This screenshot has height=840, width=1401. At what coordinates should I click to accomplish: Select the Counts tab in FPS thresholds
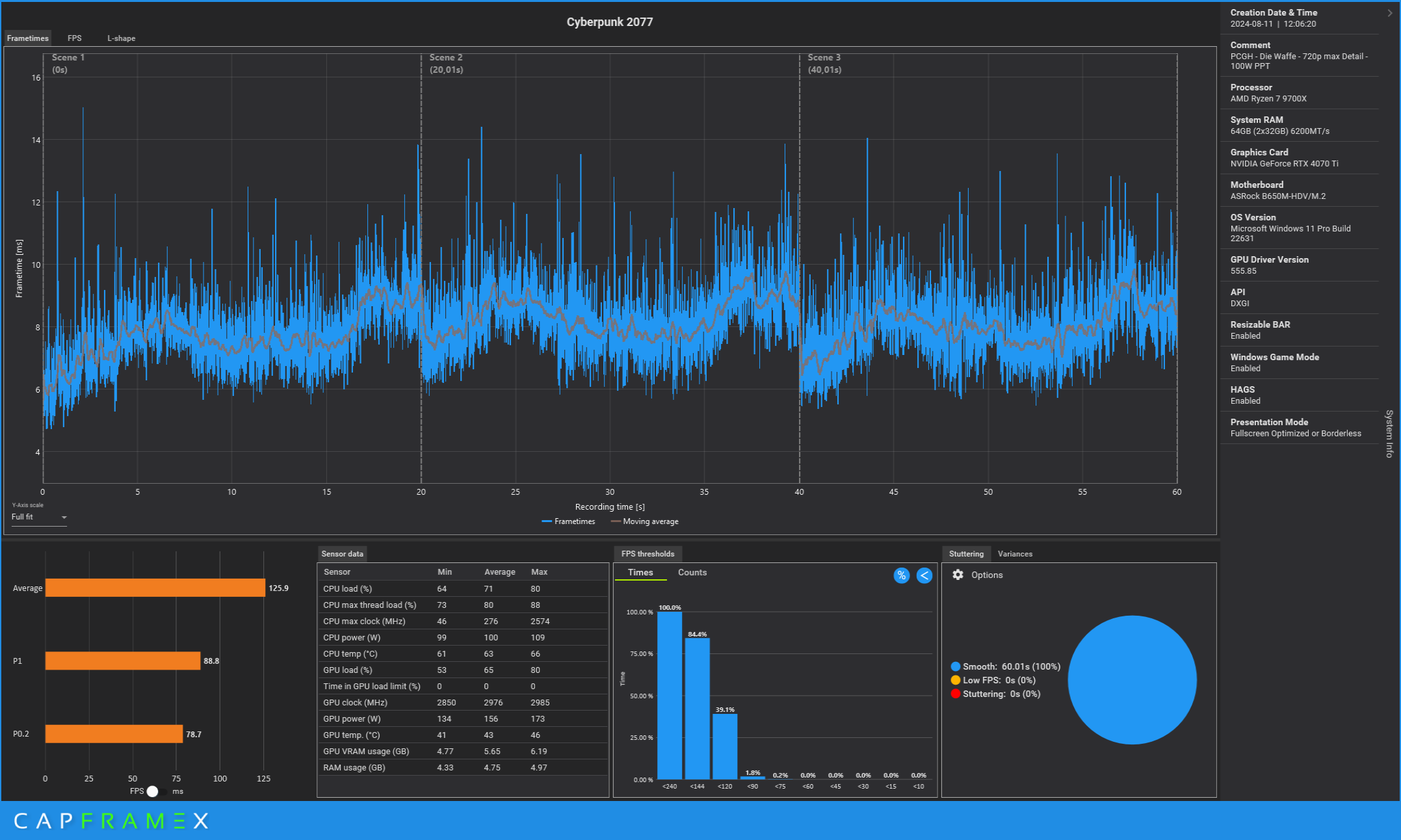[x=692, y=572]
